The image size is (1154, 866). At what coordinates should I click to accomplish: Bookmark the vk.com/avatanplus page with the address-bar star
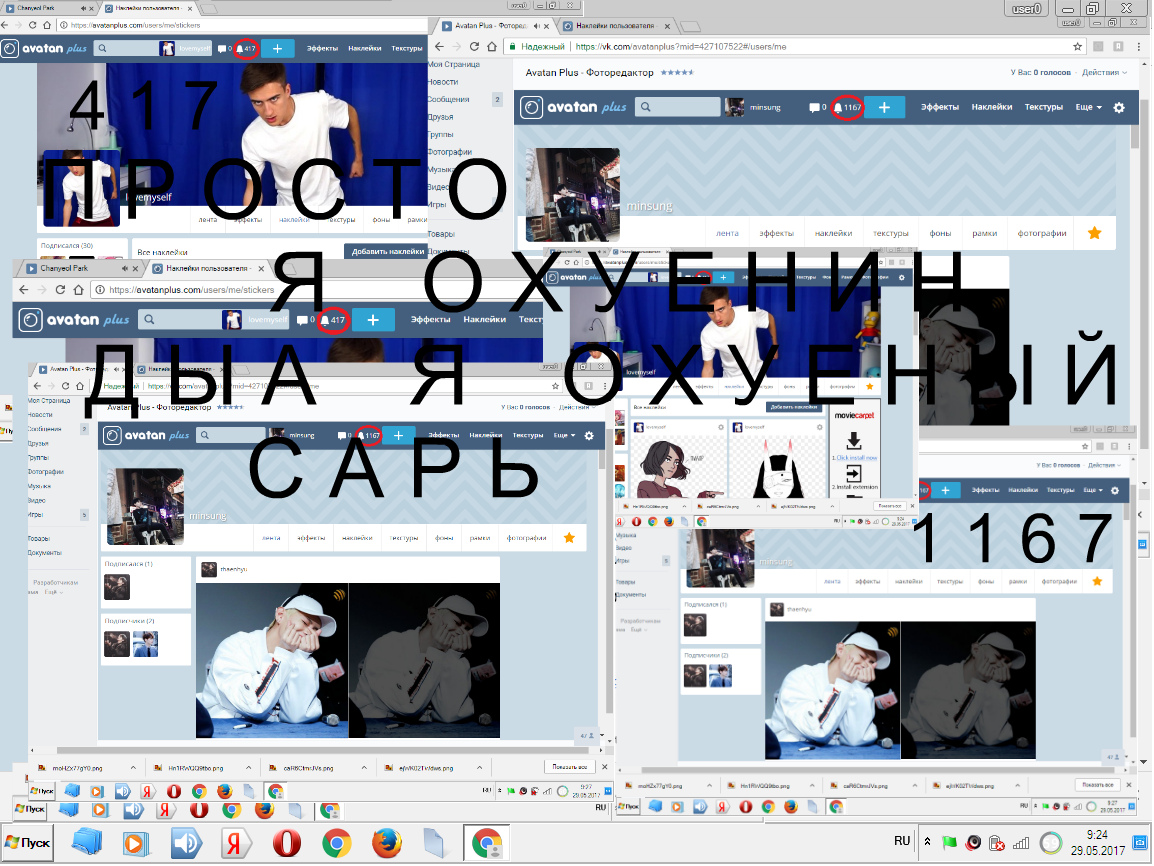1077,46
